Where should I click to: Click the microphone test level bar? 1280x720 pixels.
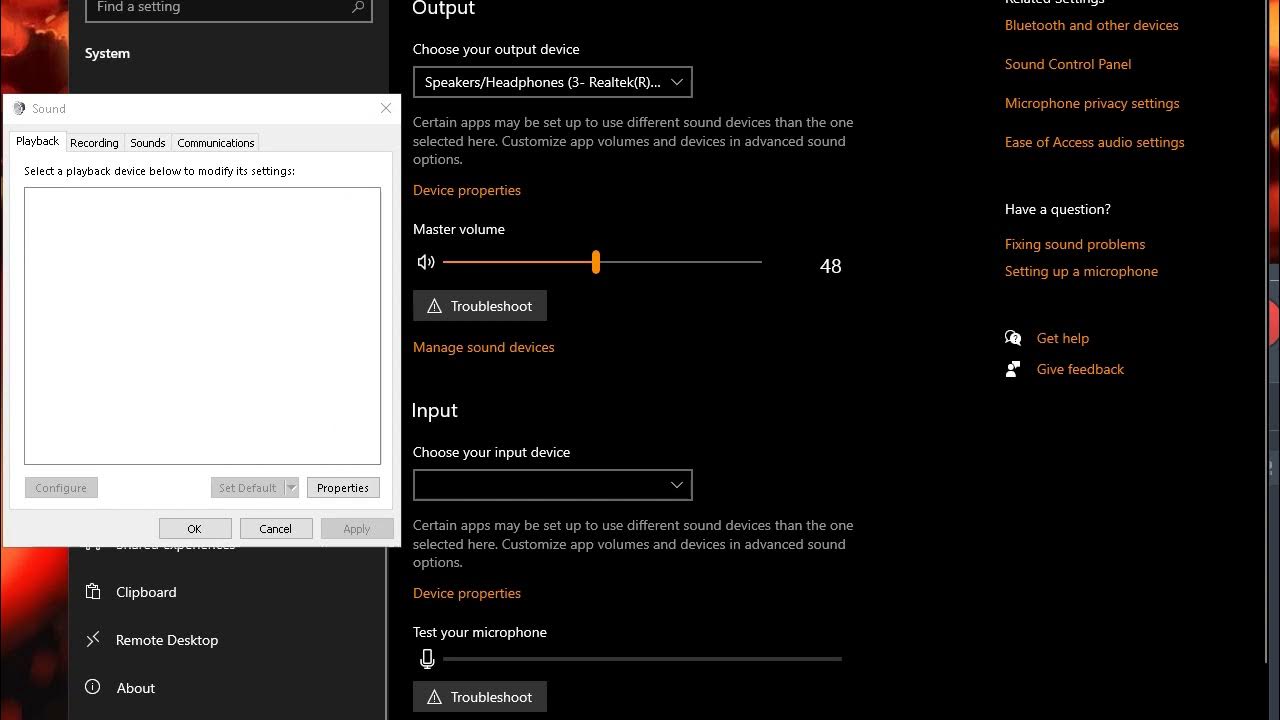click(x=642, y=659)
